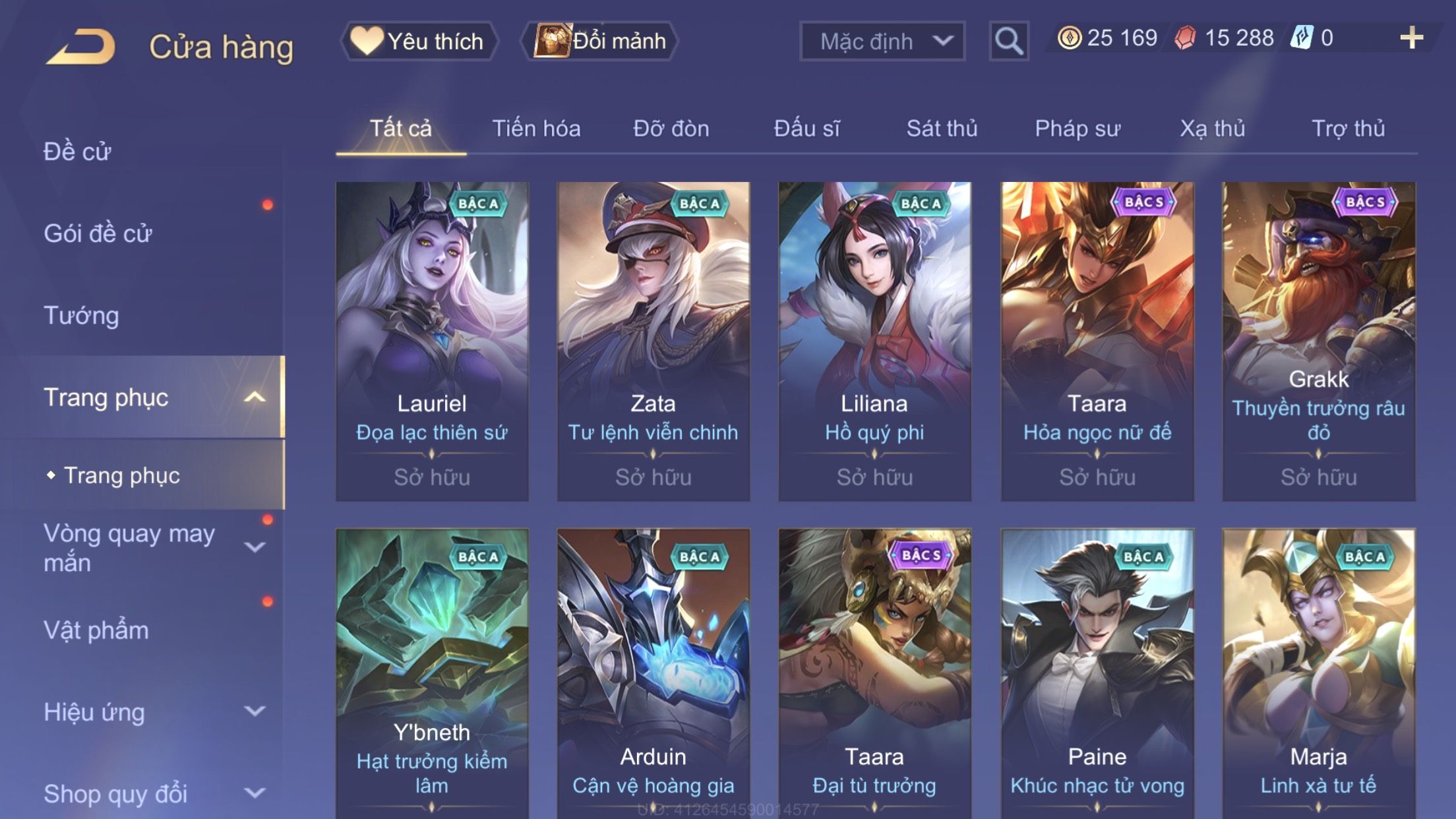Click the gold coin currency icon
The image size is (1456, 819).
coord(1069,38)
